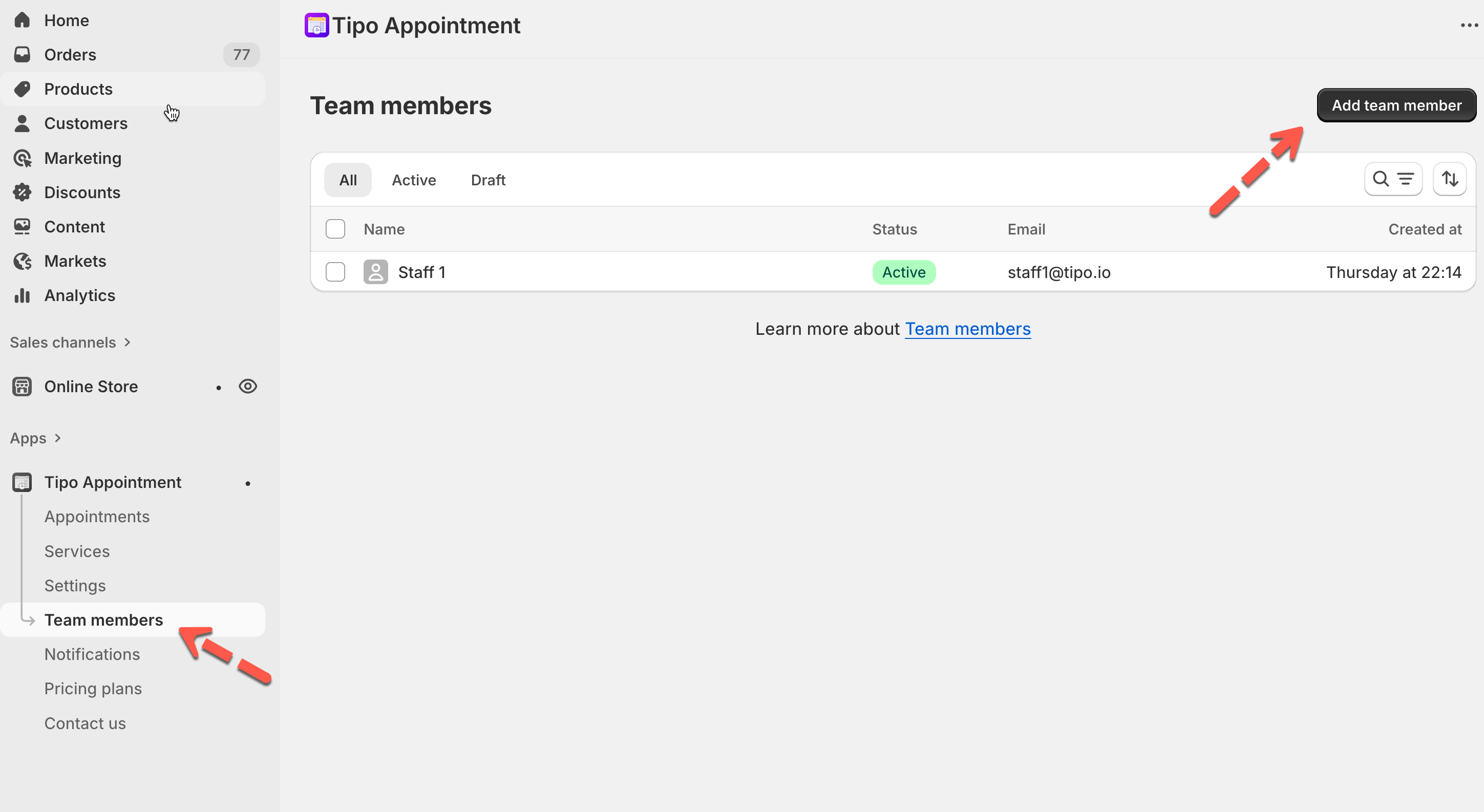Expand the Apps section chevron
1484x812 pixels.
[x=57, y=438]
